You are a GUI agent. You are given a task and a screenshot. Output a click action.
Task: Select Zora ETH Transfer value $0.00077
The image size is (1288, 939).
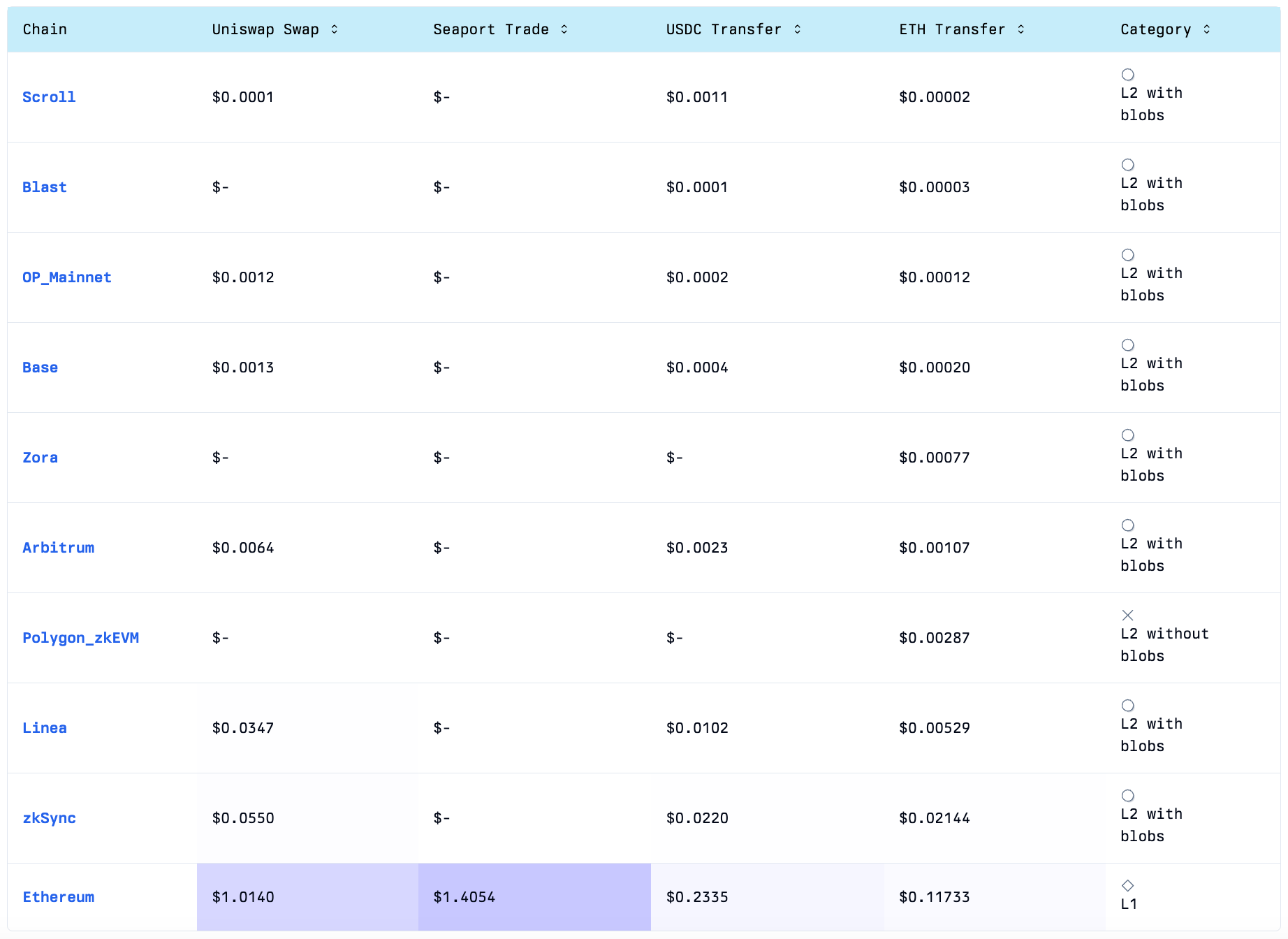coord(935,458)
